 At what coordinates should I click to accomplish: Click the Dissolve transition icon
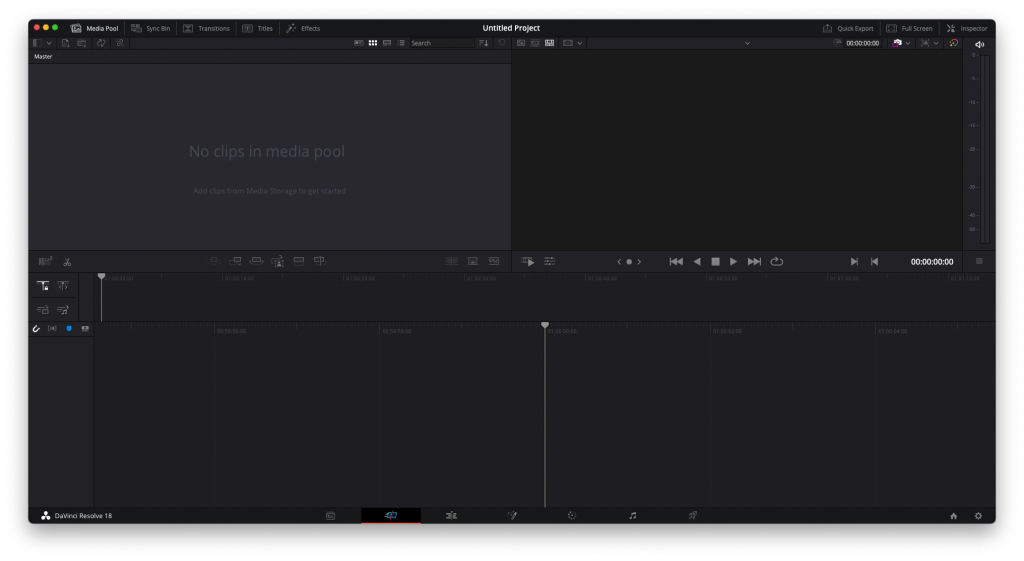point(473,261)
